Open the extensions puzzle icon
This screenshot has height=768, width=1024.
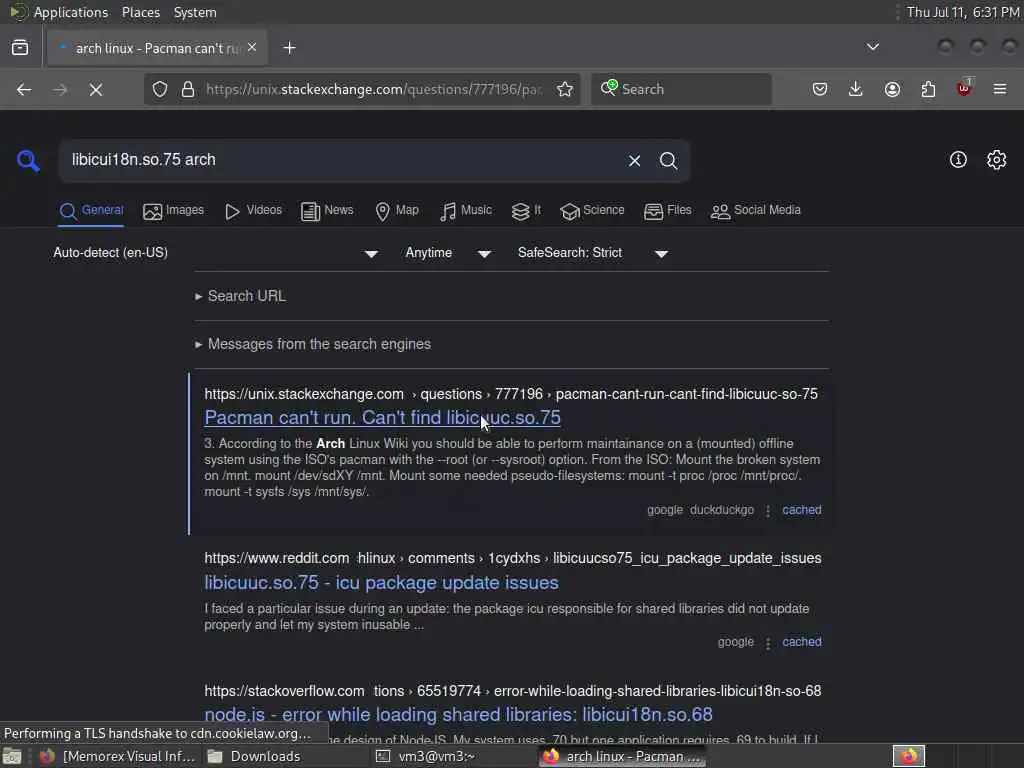tap(928, 89)
